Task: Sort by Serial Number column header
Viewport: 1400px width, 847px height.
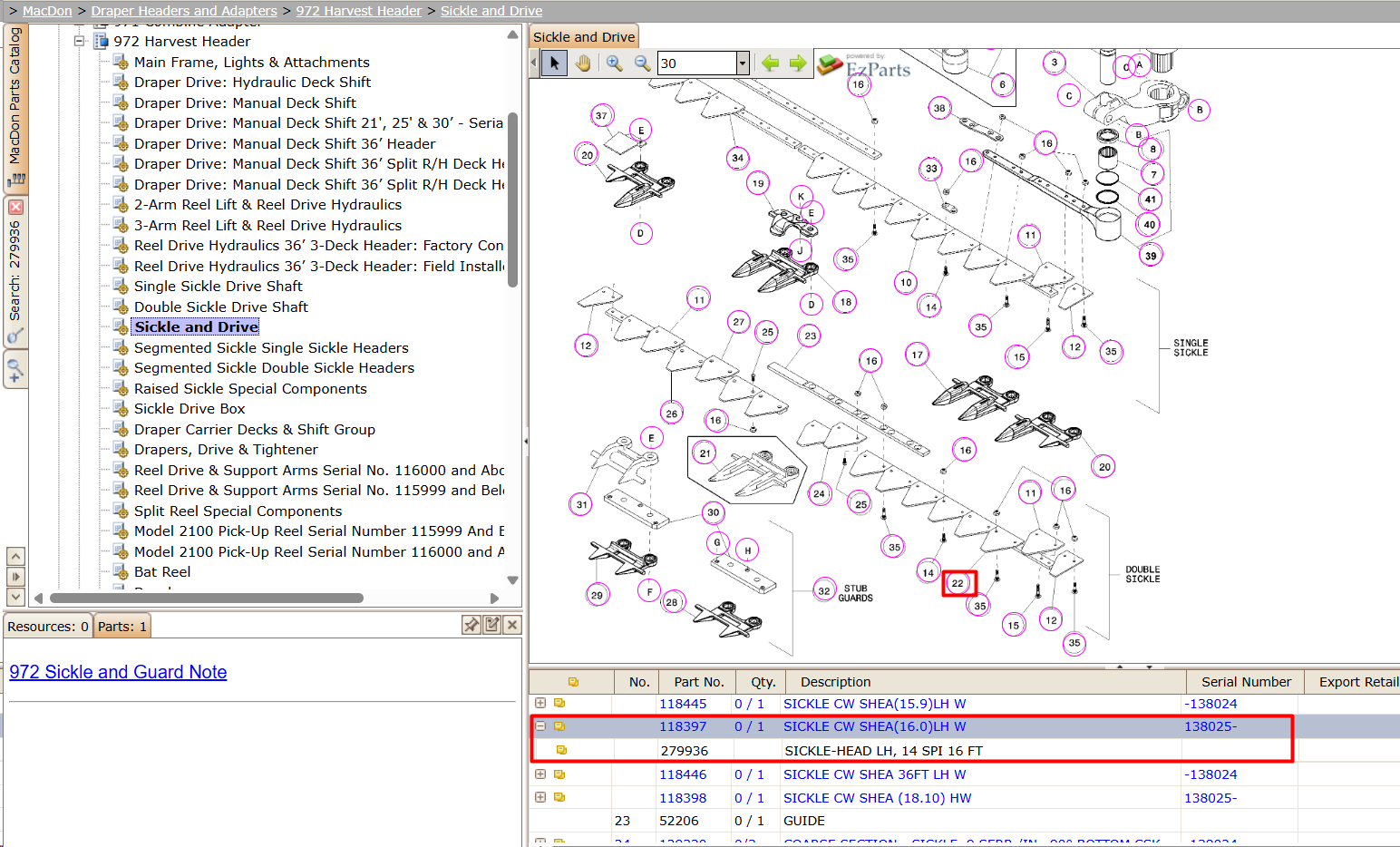Action: 1245,682
